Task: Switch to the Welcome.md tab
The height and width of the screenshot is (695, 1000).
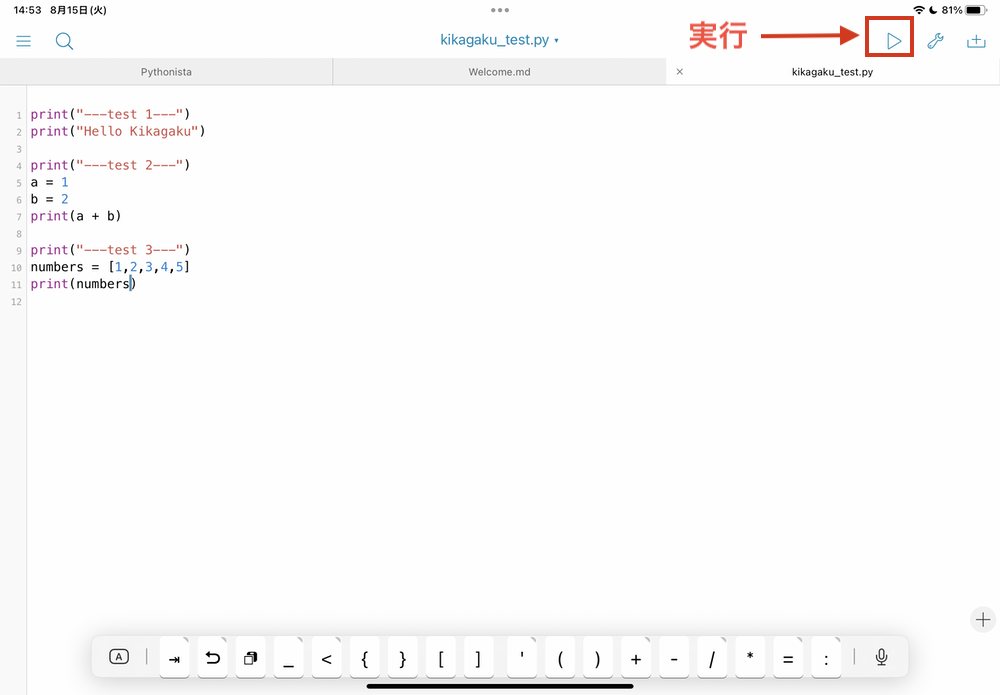Action: (x=500, y=71)
